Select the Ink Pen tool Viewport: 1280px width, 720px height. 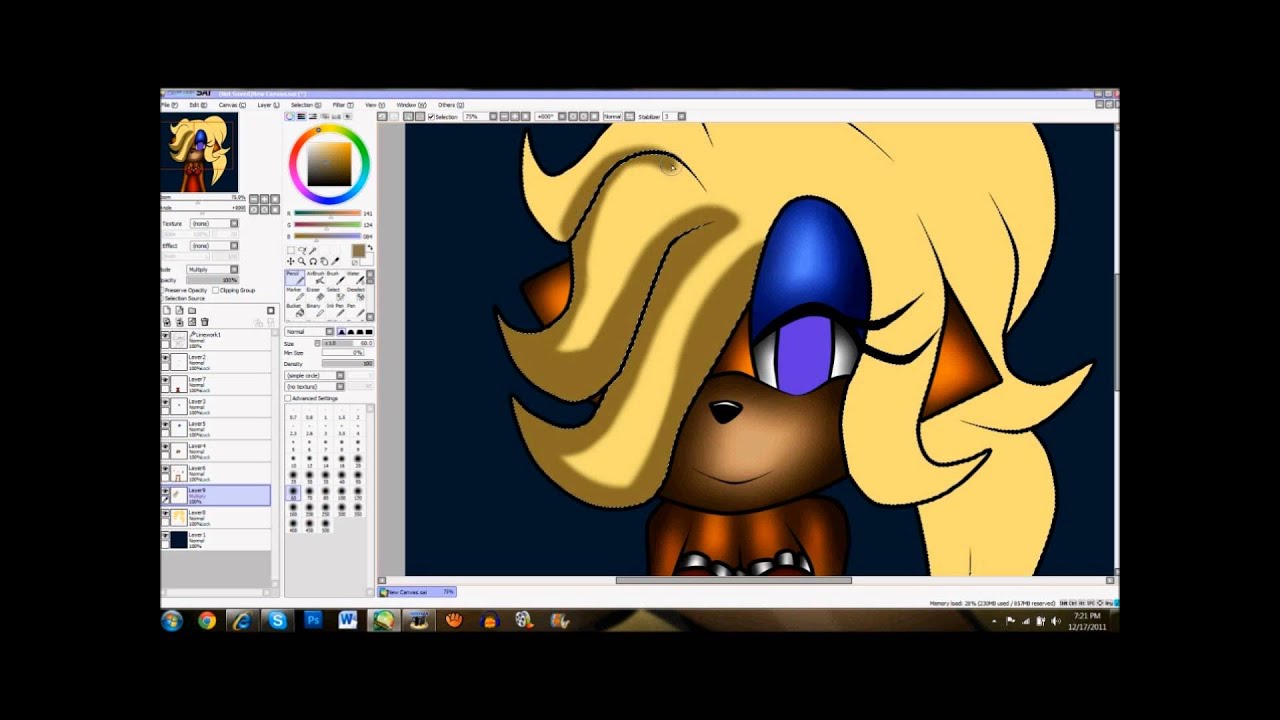(x=336, y=311)
